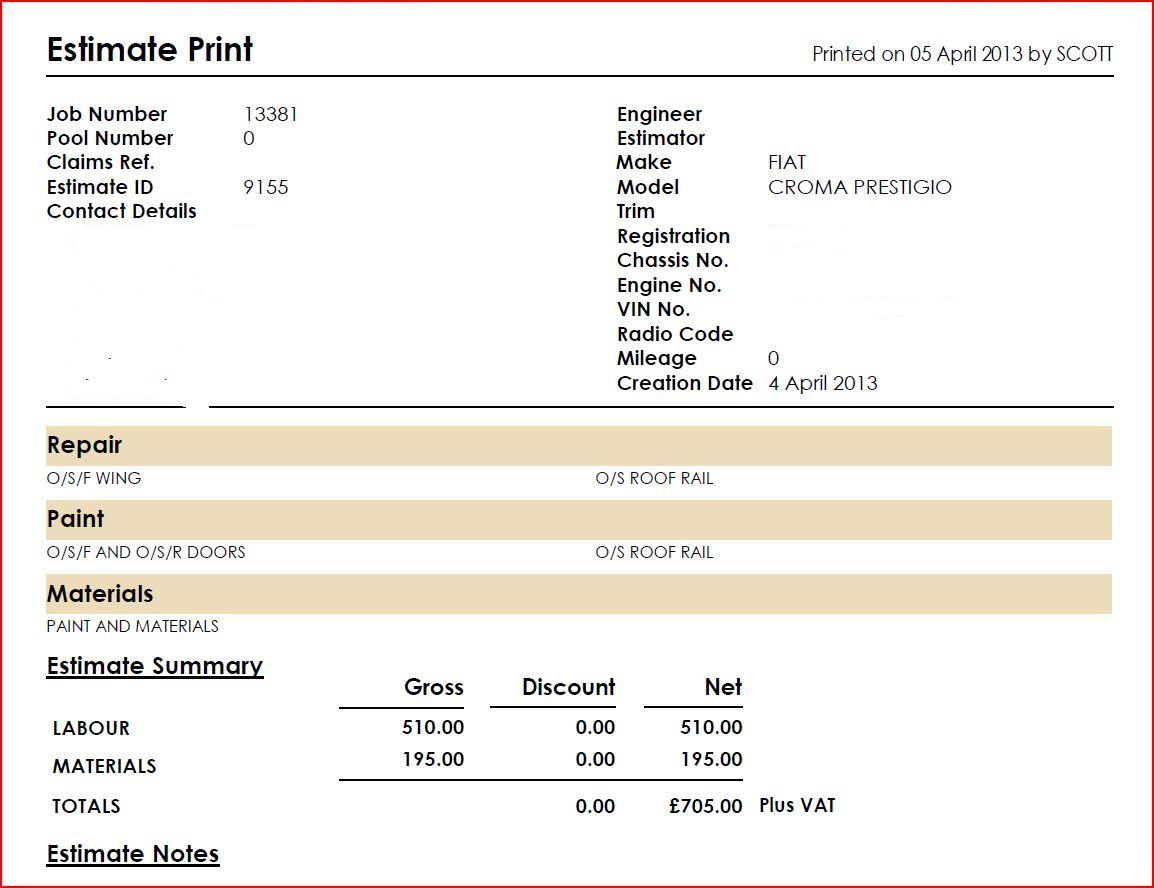Screen dimensions: 1154x888
Task: Click the Paint section header
Action: [x=578, y=520]
